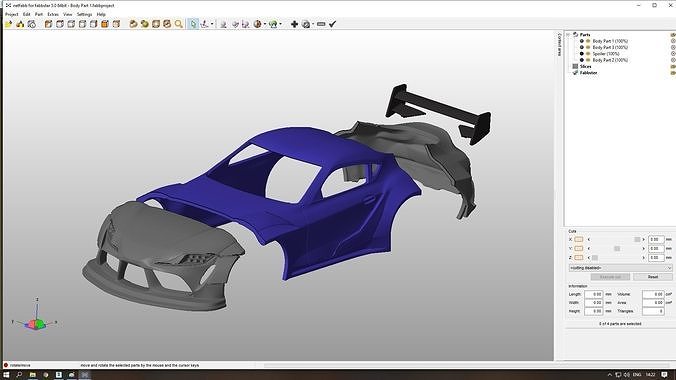Click the zoom to all parts box icon
The width and height of the screenshot is (676, 380).
coord(156,24)
